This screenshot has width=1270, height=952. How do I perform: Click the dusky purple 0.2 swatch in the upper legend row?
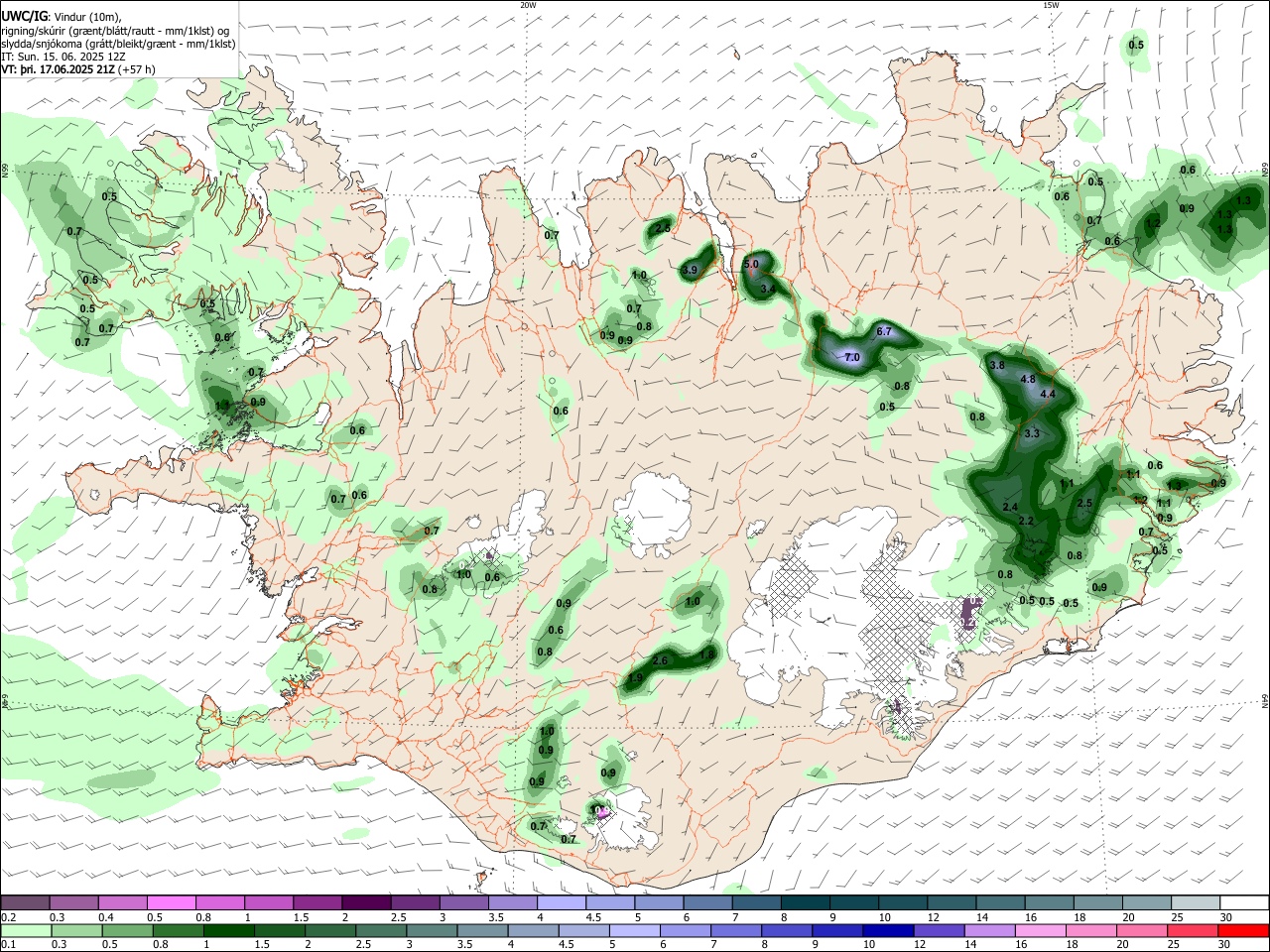pos(25,903)
